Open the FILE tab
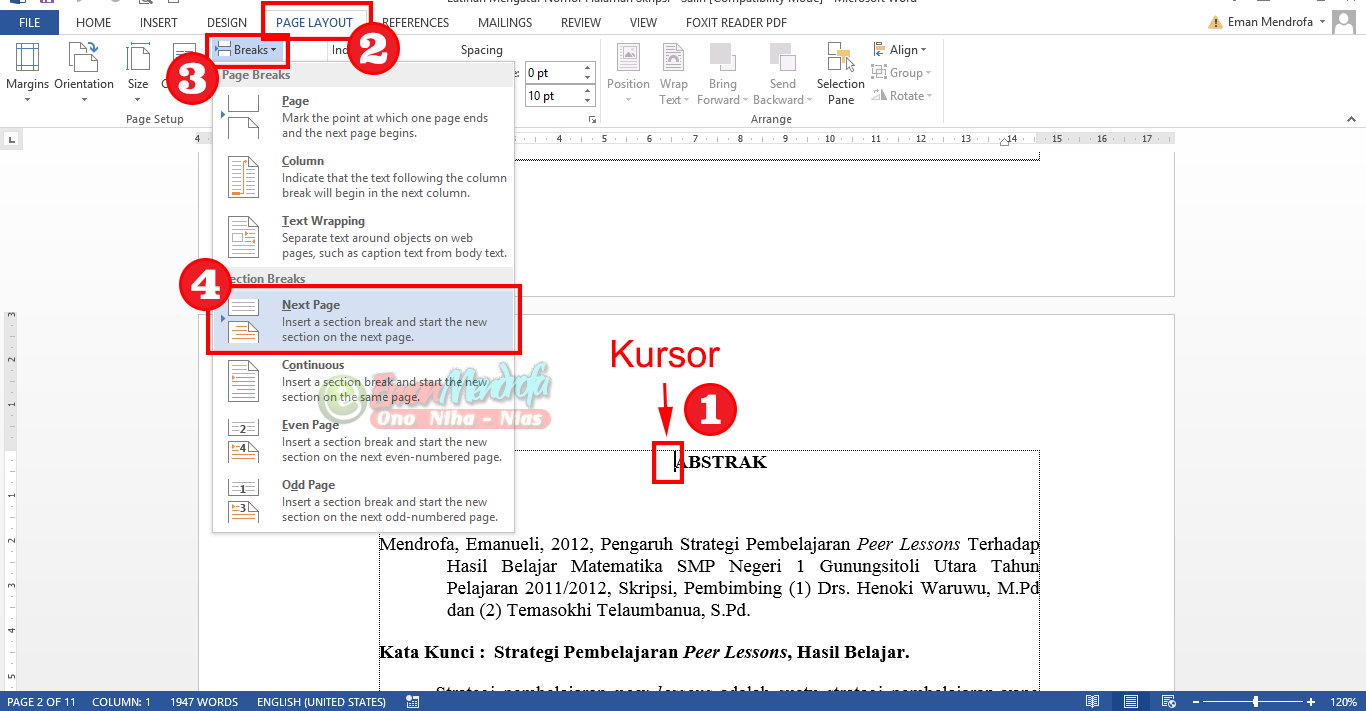 [x=30, y=22]
